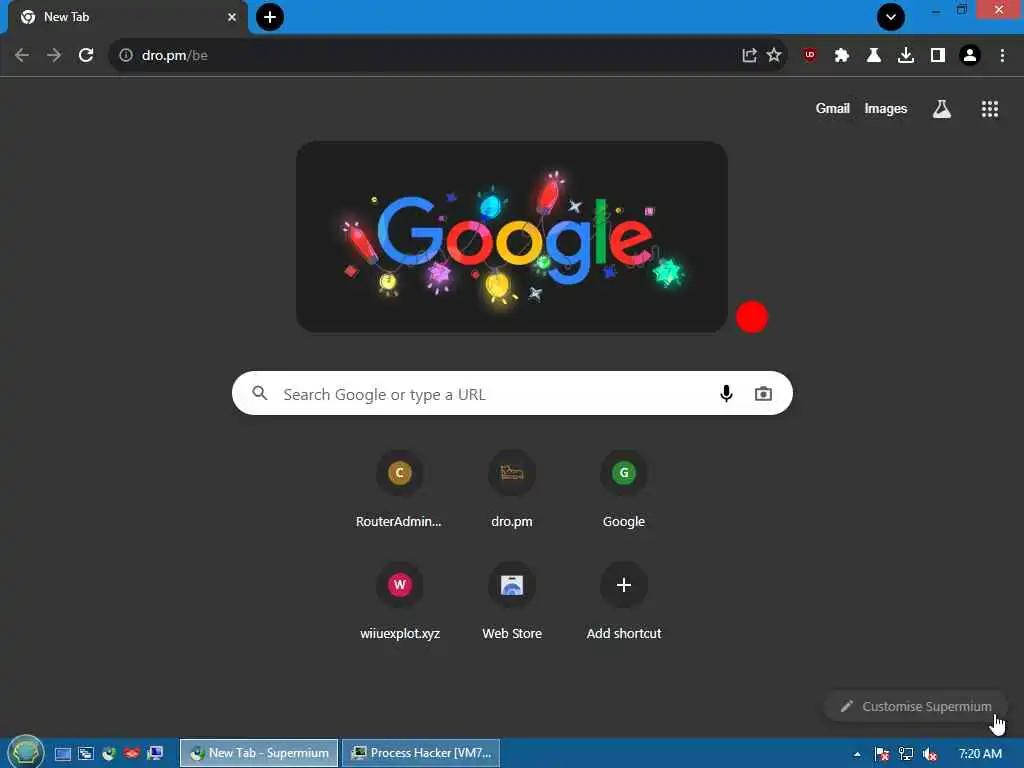Select the New Tab browser tab
Screen dimensions: 1024x768
pos(127,17)
